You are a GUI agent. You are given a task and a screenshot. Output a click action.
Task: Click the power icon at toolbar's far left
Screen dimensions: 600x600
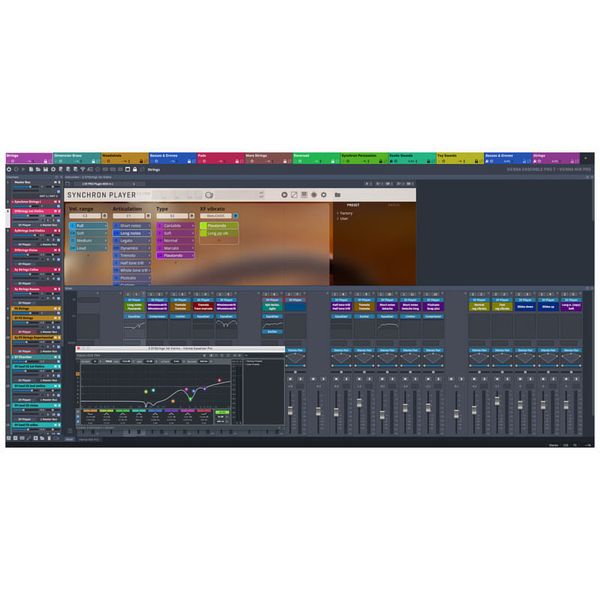[x=9, y=170]
